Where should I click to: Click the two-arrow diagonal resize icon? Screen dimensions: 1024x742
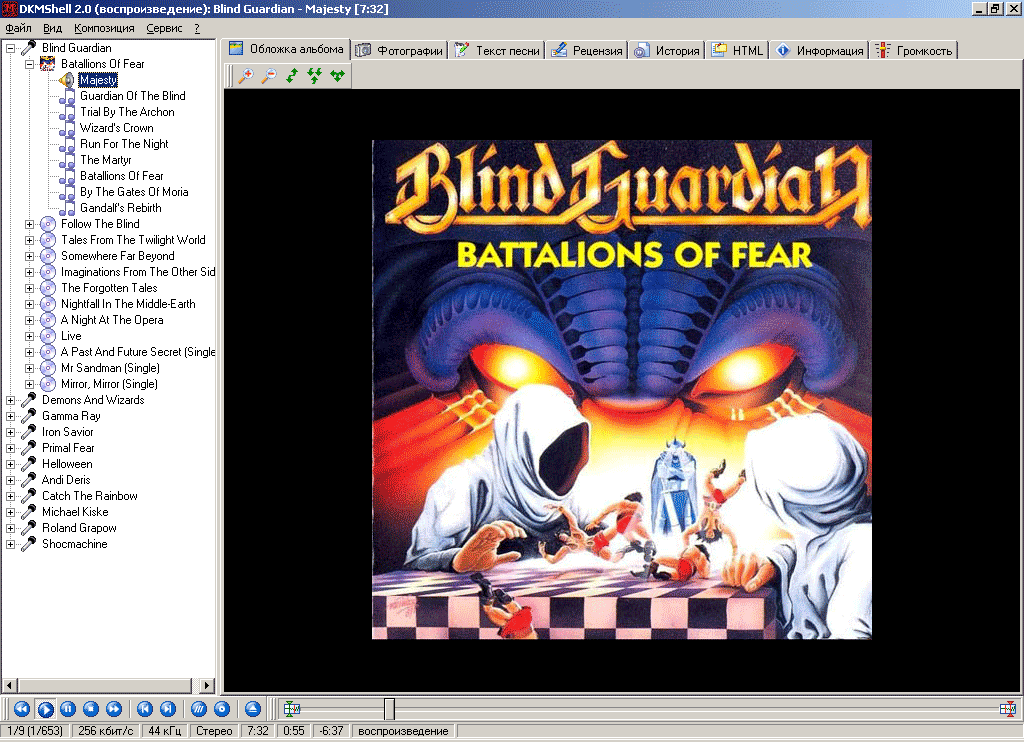tap(292, 76)
